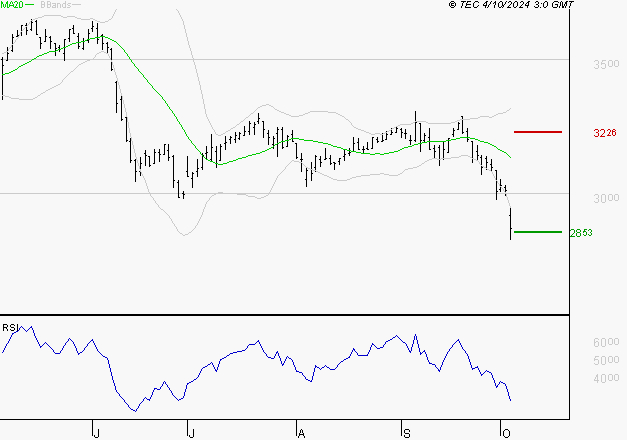Click the 5000 RSI axis label

click(606, 360)
